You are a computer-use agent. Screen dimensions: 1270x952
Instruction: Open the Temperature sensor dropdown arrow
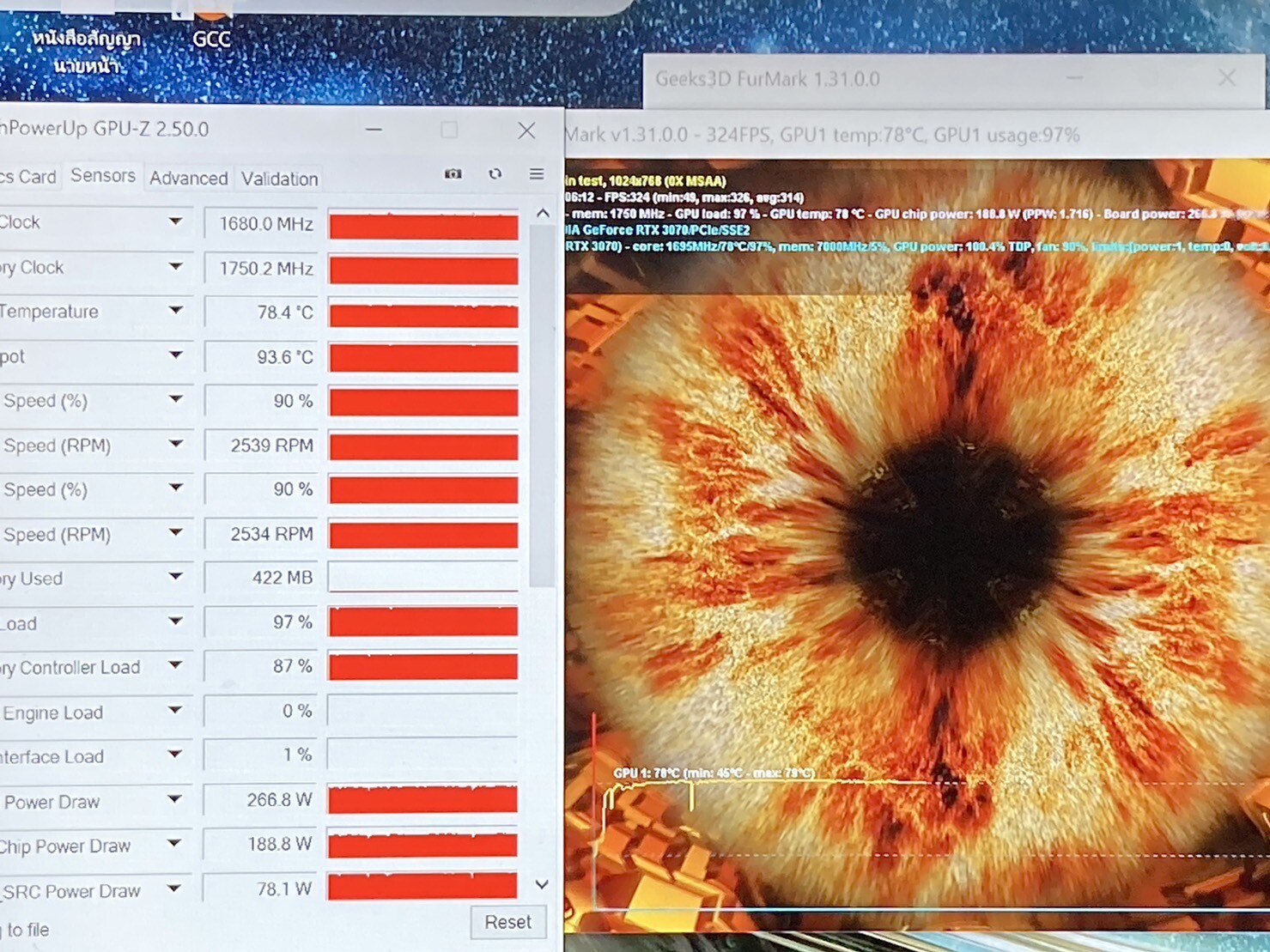175,311
